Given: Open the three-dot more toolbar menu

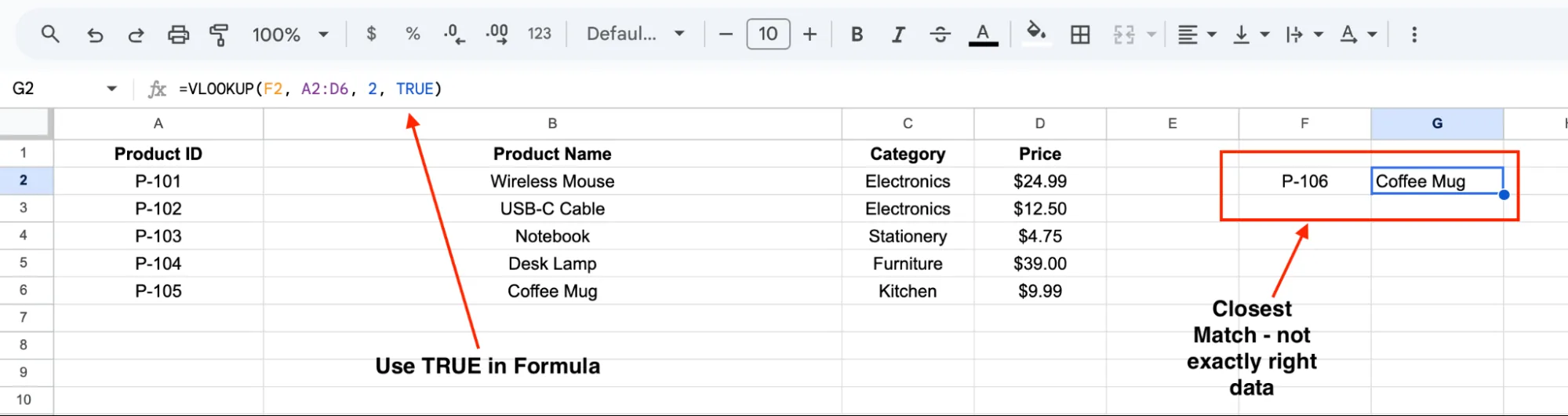Looking at the screenshot, I should [x=1414, y=35].
